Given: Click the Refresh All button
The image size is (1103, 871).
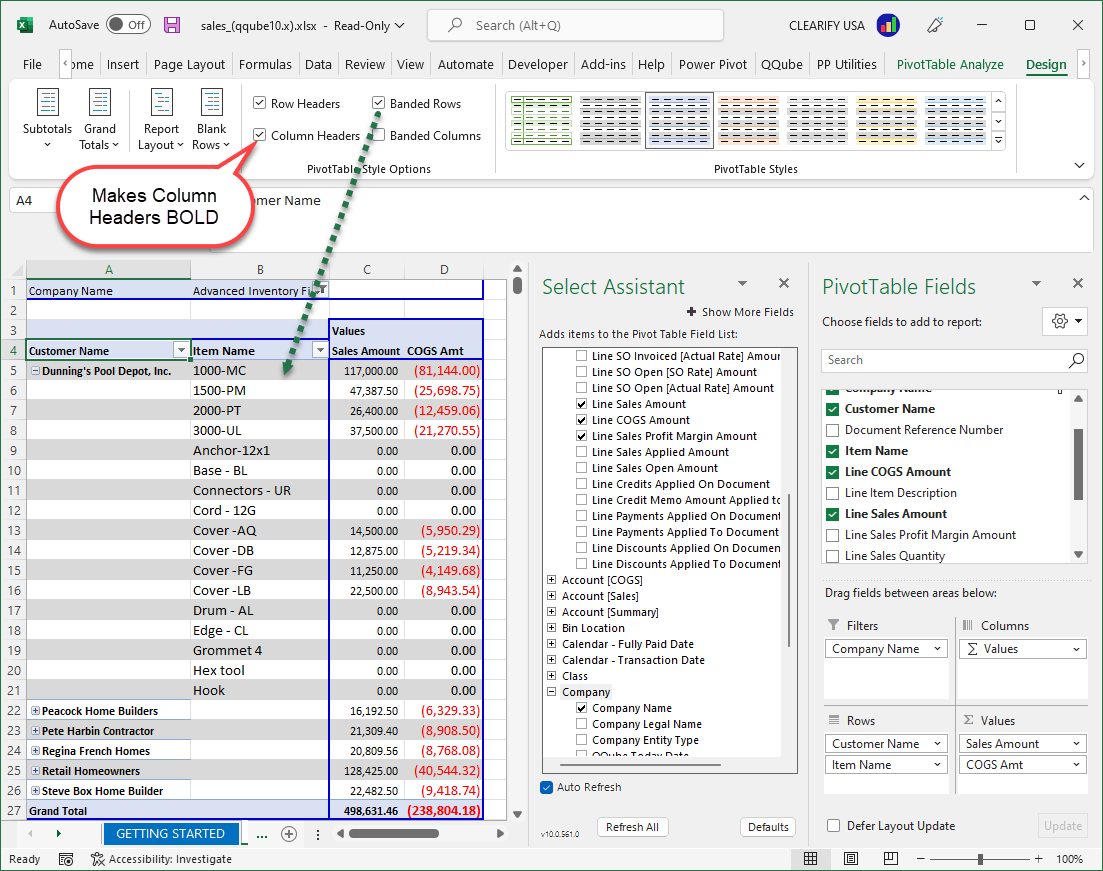Looking at the screenshot, I should point(632,827).
